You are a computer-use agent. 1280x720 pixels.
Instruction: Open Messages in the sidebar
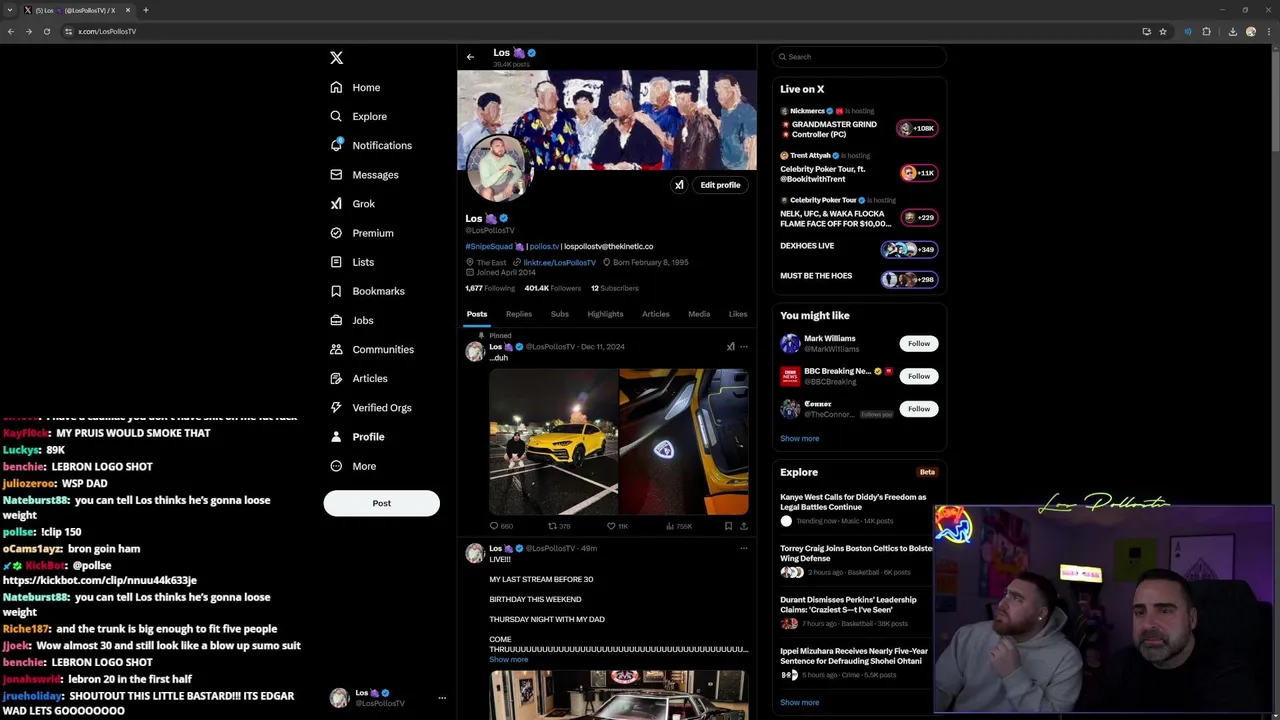(364, 174)
